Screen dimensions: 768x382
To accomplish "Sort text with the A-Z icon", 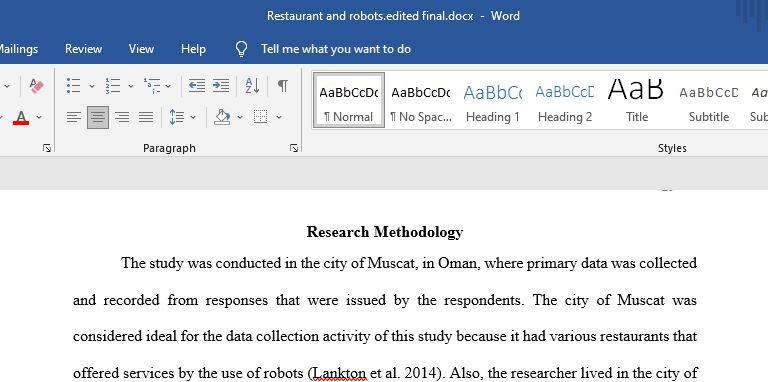I will pos(252,86).
